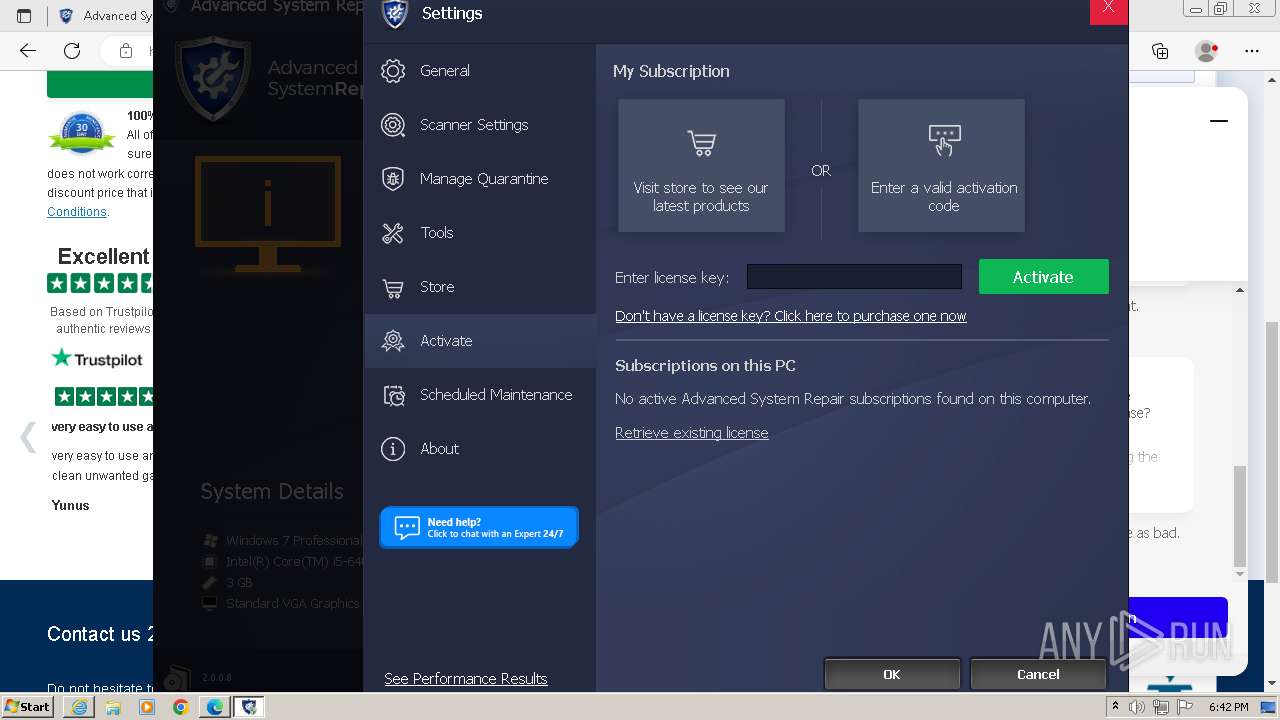Launch Chrome from taskbar
This screenshot has height=720, width=1280.
click(181, 707)
